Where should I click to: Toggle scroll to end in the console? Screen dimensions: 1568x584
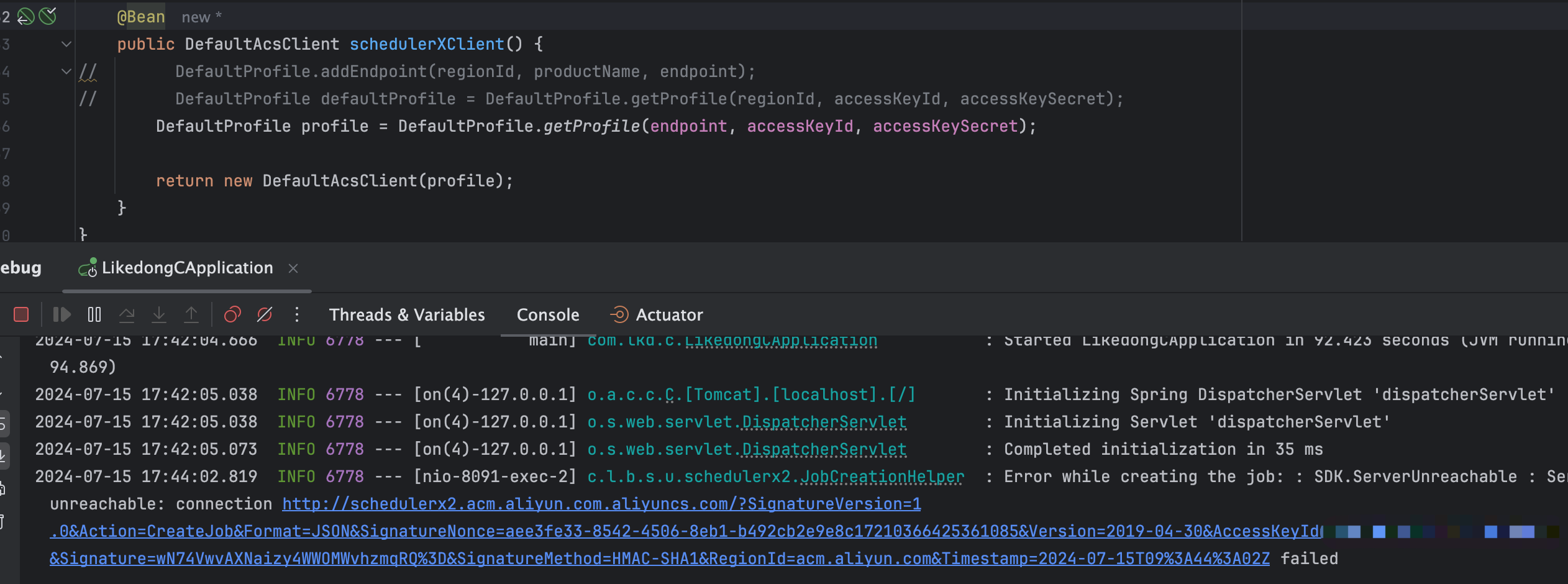coord(3,457)
